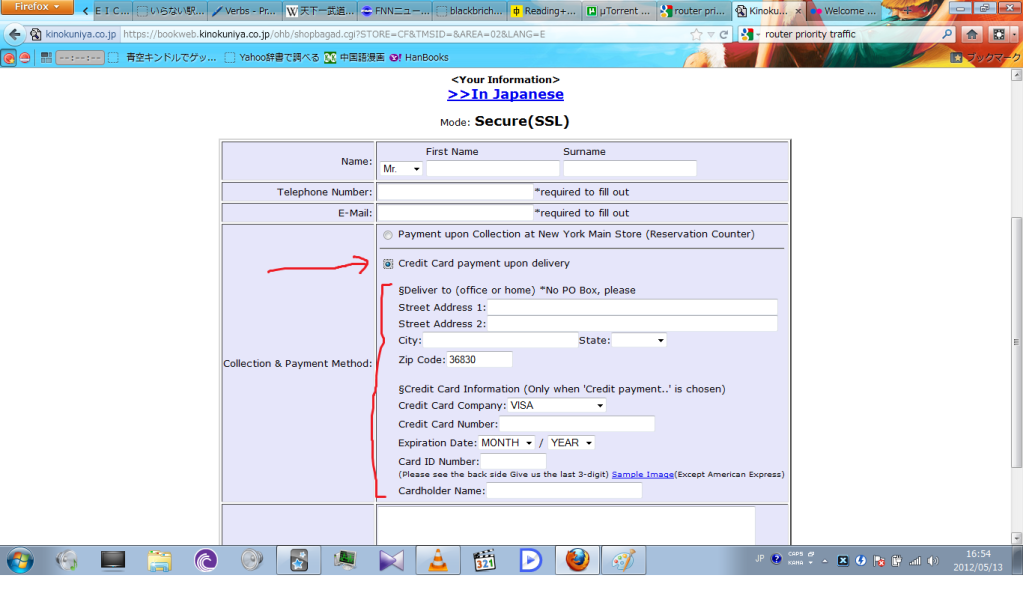Open the Windows Start menu
The height and width of the screenshot is (599, 1023).
19,561
